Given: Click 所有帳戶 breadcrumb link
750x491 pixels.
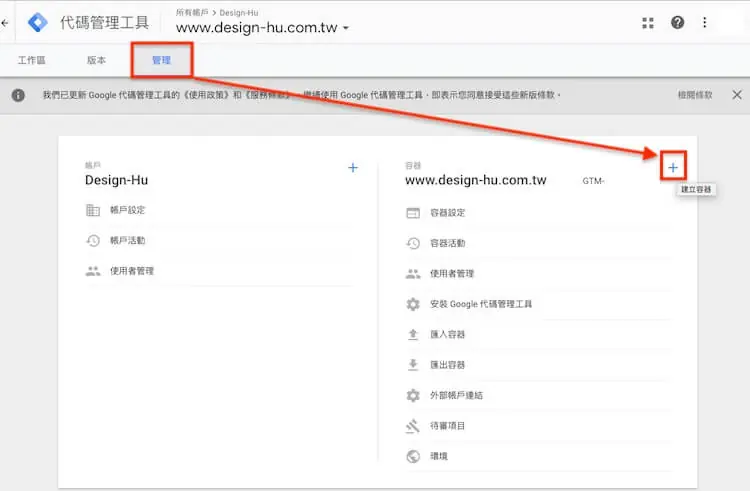Looking at the screenshot, I should [192, 12].
